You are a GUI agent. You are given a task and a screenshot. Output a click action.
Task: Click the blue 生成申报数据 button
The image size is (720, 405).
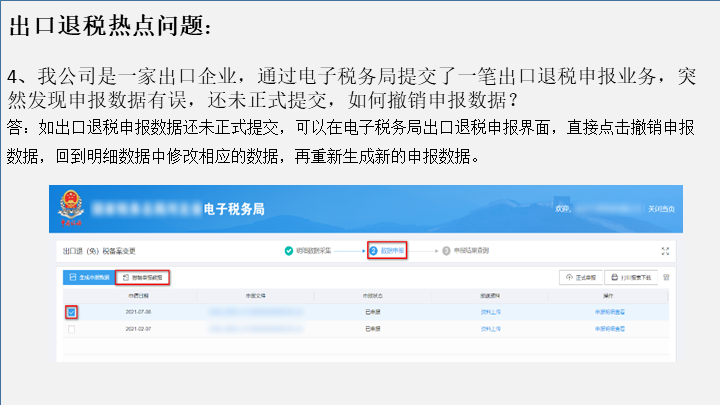tap(89, 277)
